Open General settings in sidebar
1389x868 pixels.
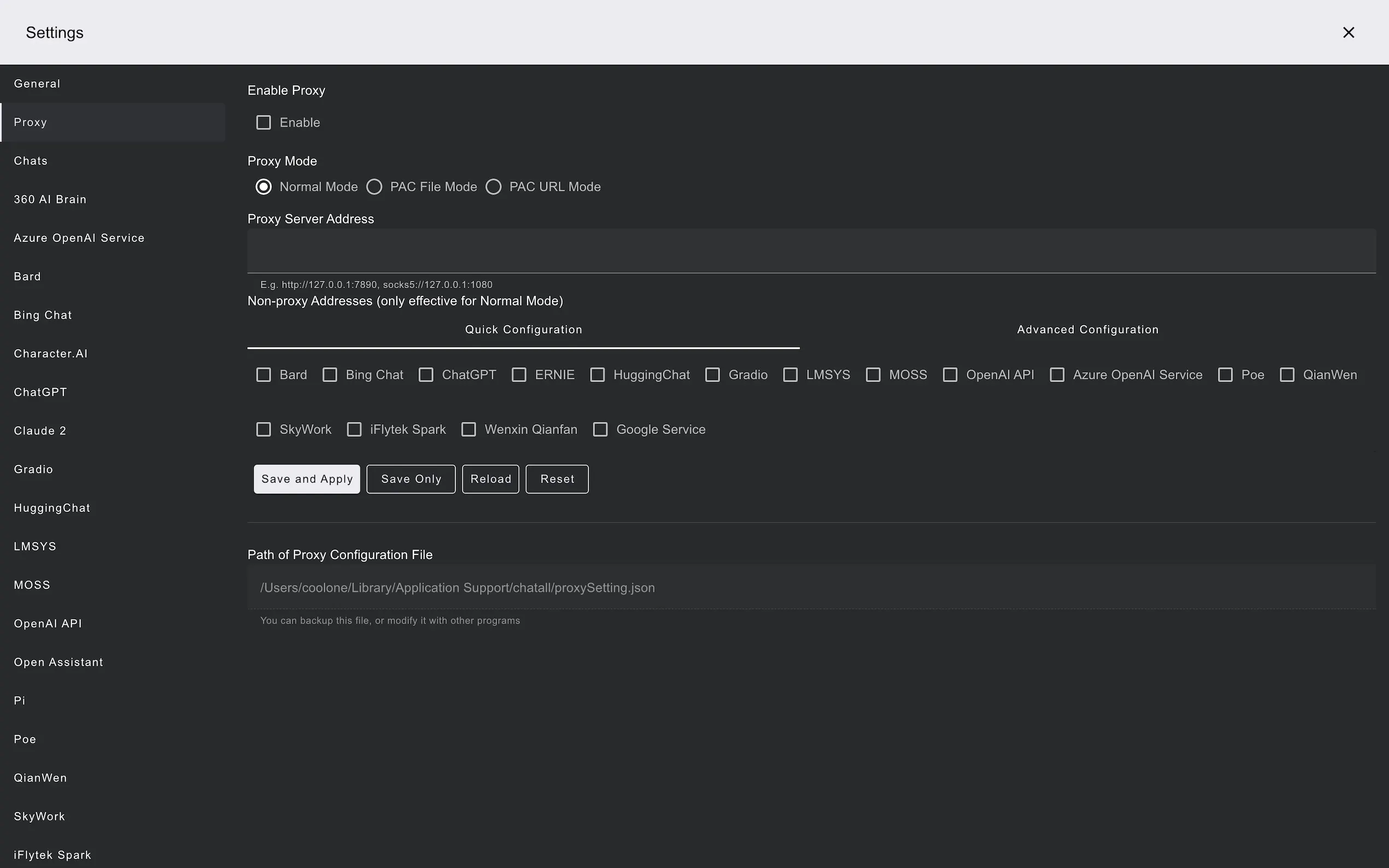[x=37, y=84]
